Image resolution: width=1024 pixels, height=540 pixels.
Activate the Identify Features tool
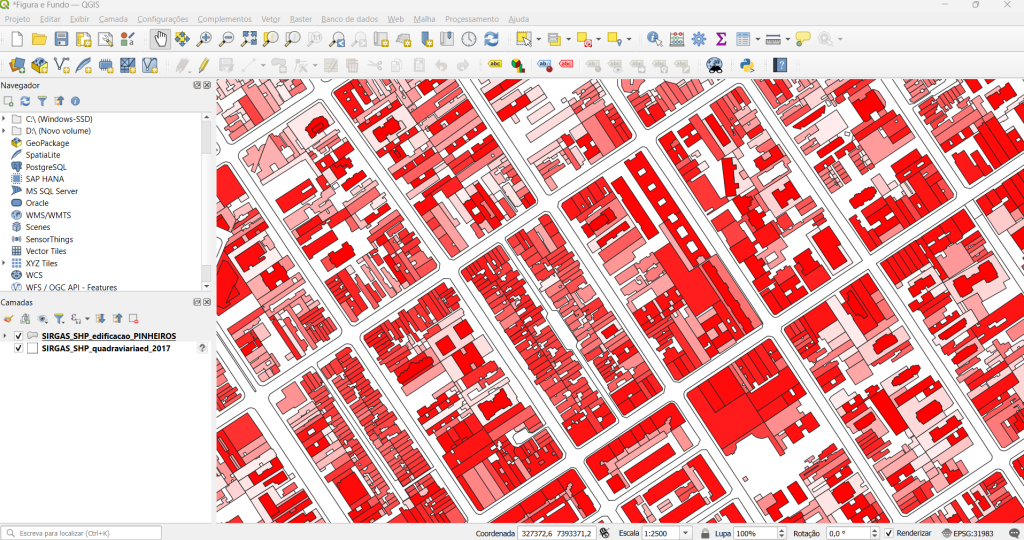click(654, 39)
